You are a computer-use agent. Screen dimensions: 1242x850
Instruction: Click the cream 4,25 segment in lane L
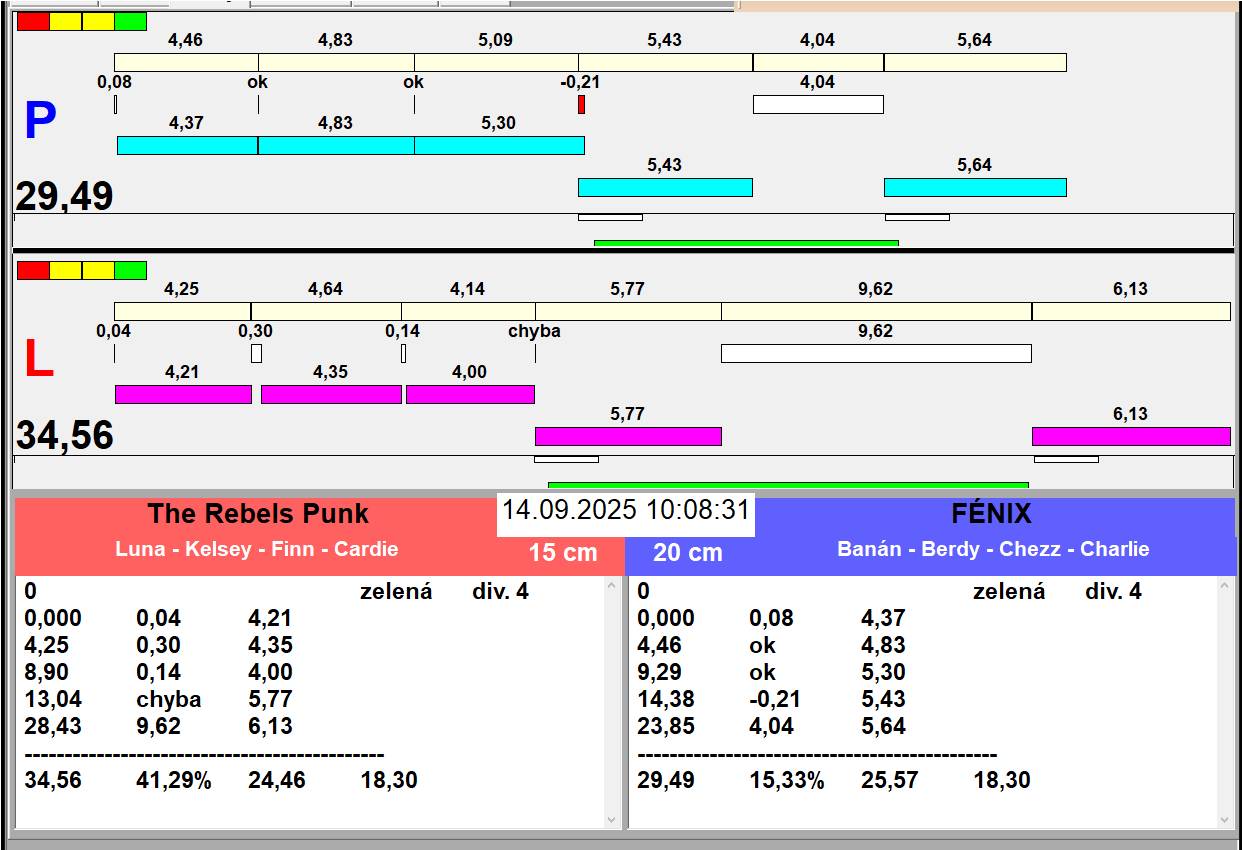pyautogui.click(x=182, y=311)
